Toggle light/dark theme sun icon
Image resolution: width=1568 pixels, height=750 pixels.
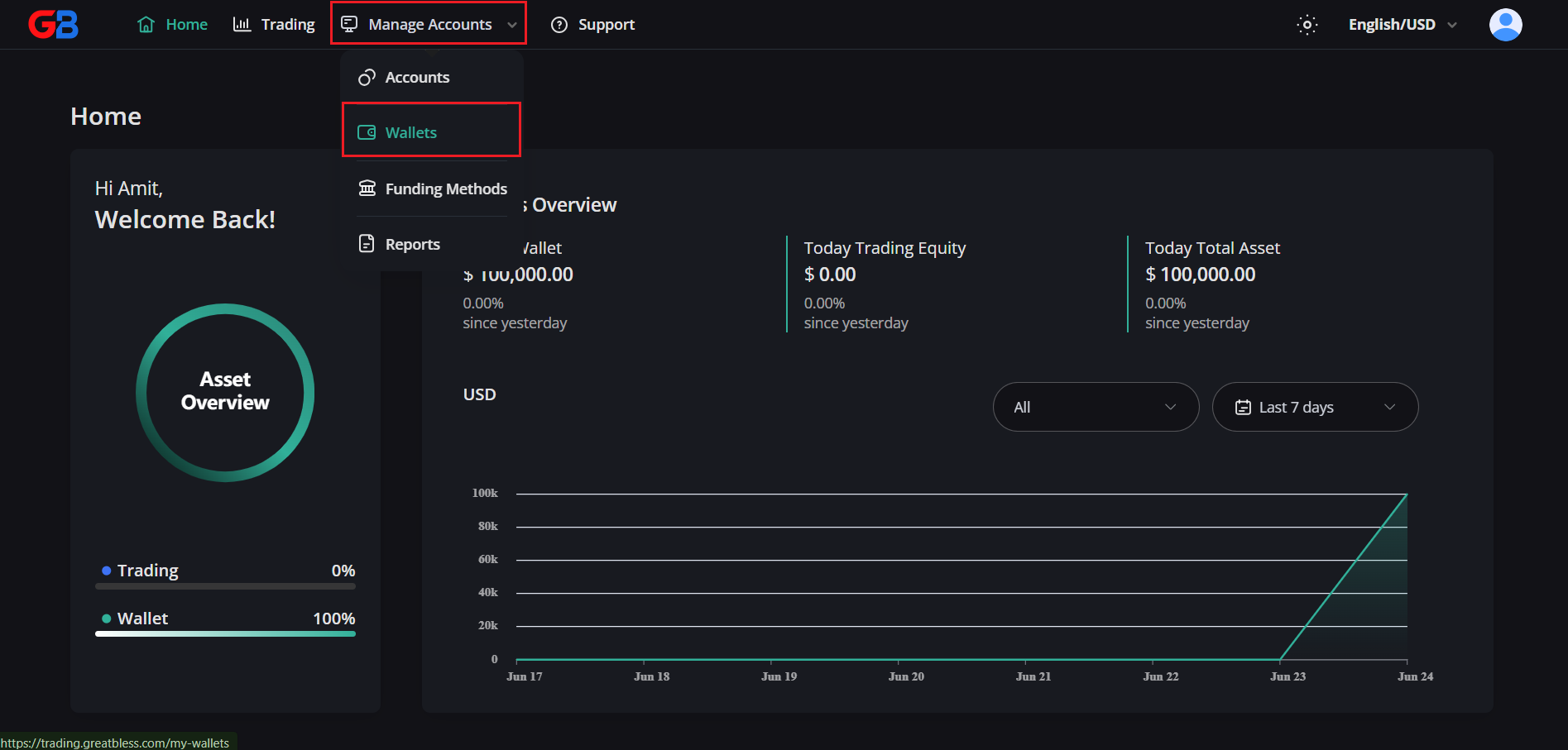click(x=1307, y=25)
